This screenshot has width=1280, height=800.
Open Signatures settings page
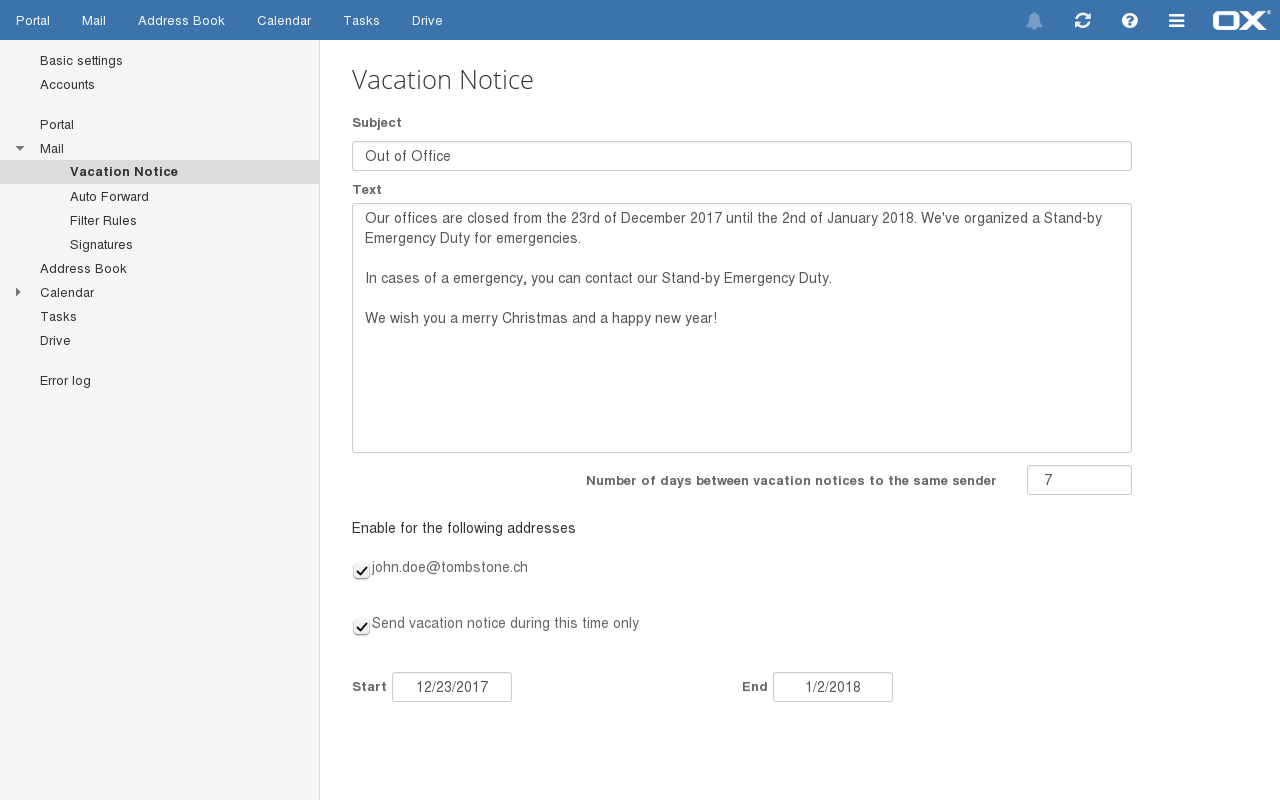click(101, 245)
